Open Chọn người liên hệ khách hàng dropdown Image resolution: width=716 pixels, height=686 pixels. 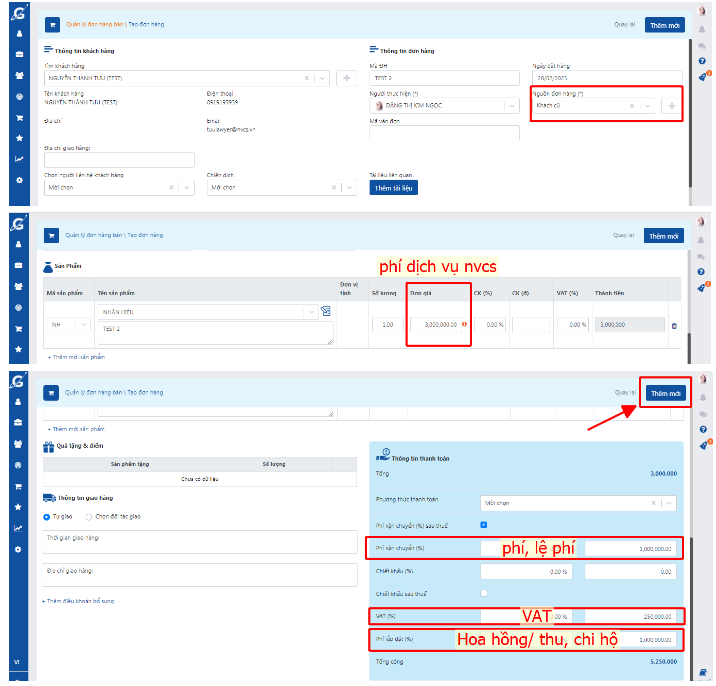(x=186, y=188)
